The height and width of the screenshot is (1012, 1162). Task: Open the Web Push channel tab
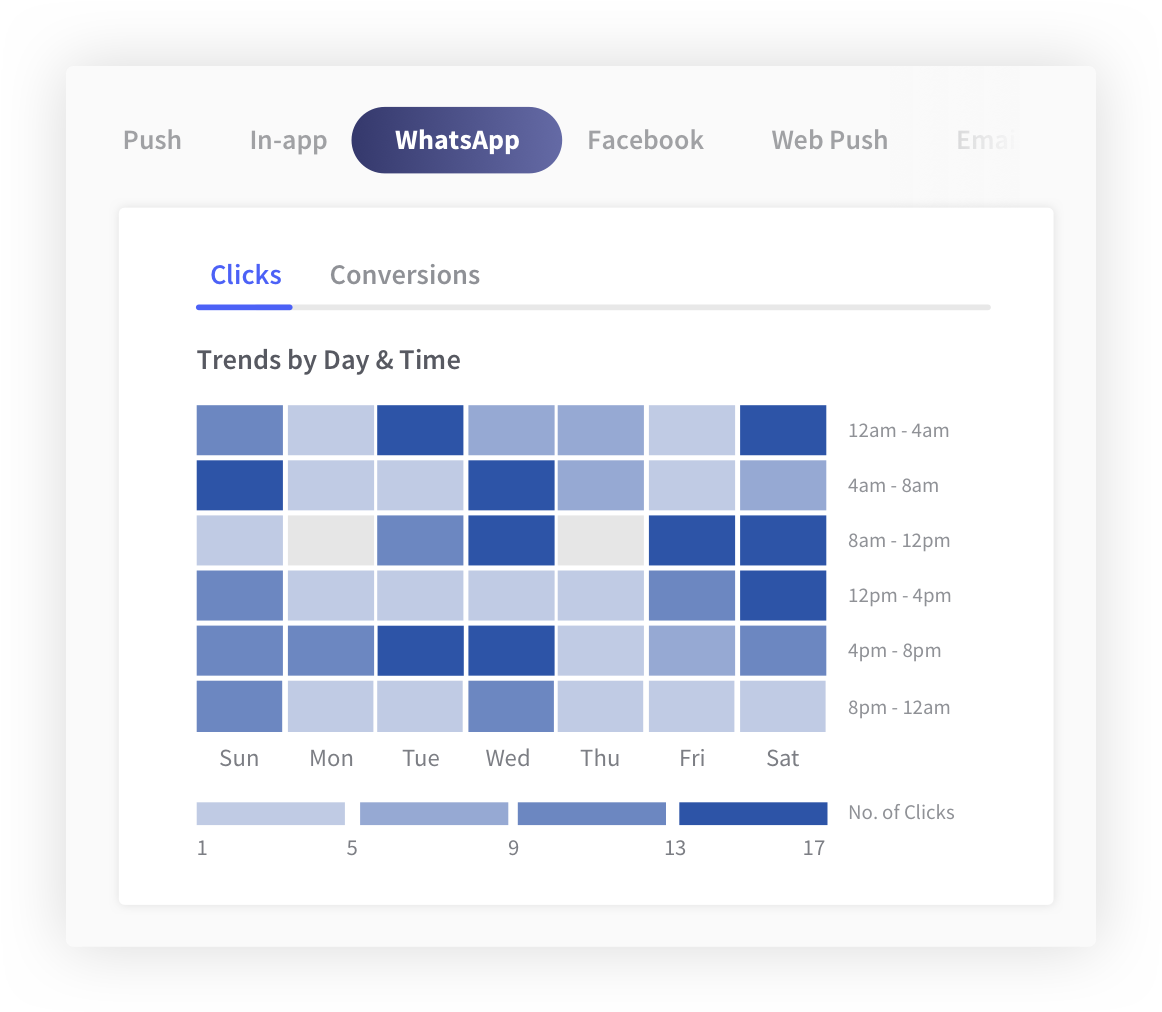coord(829,140)
